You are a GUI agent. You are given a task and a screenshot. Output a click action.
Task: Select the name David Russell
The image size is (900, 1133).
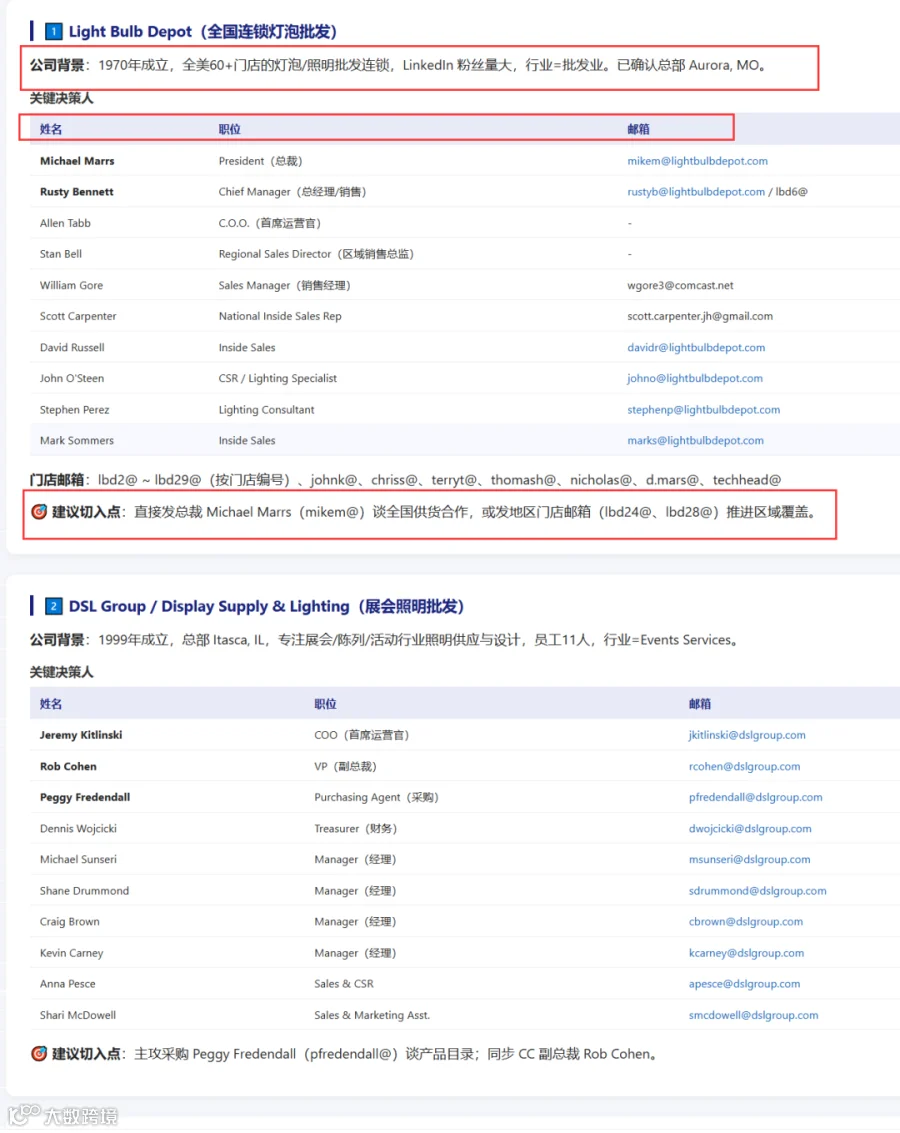72,348
